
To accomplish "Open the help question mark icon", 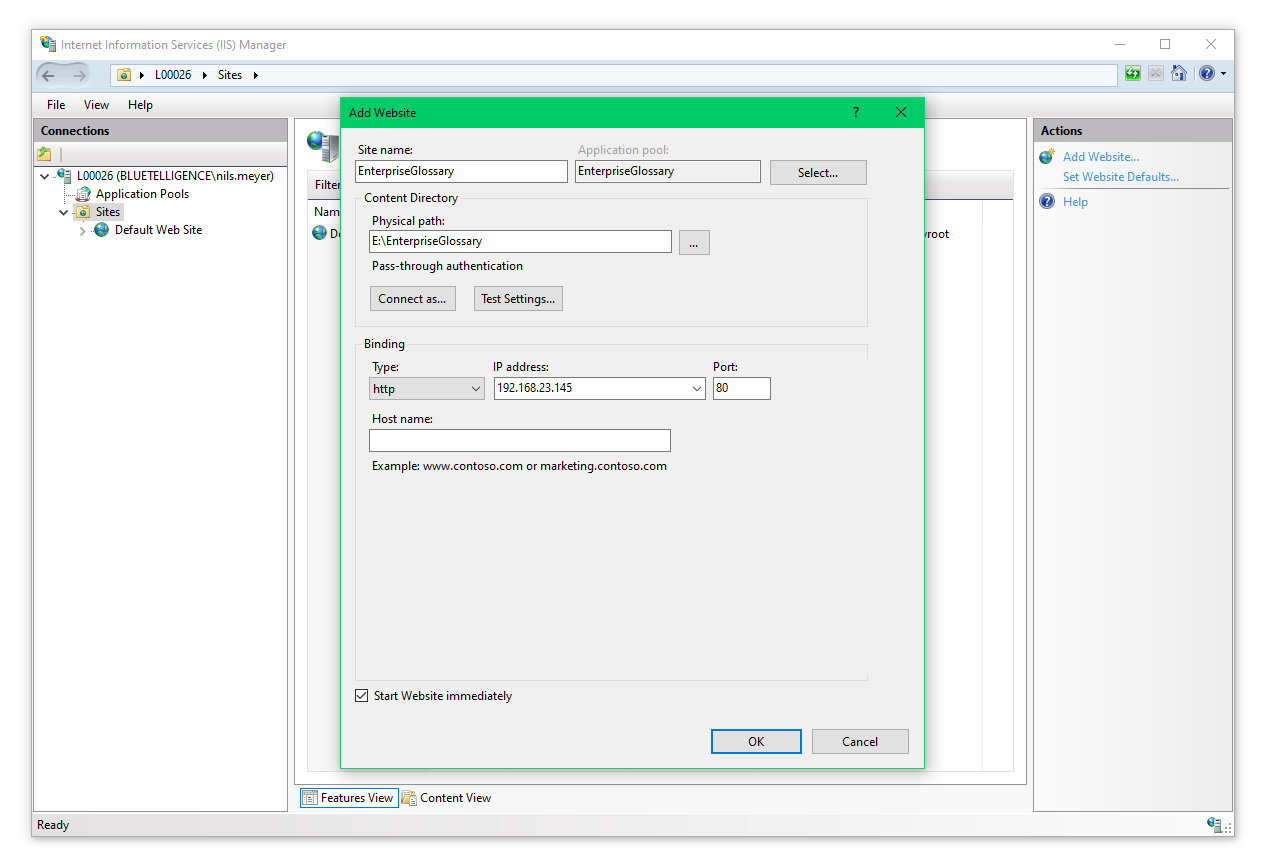I will tap(1207, 73).
